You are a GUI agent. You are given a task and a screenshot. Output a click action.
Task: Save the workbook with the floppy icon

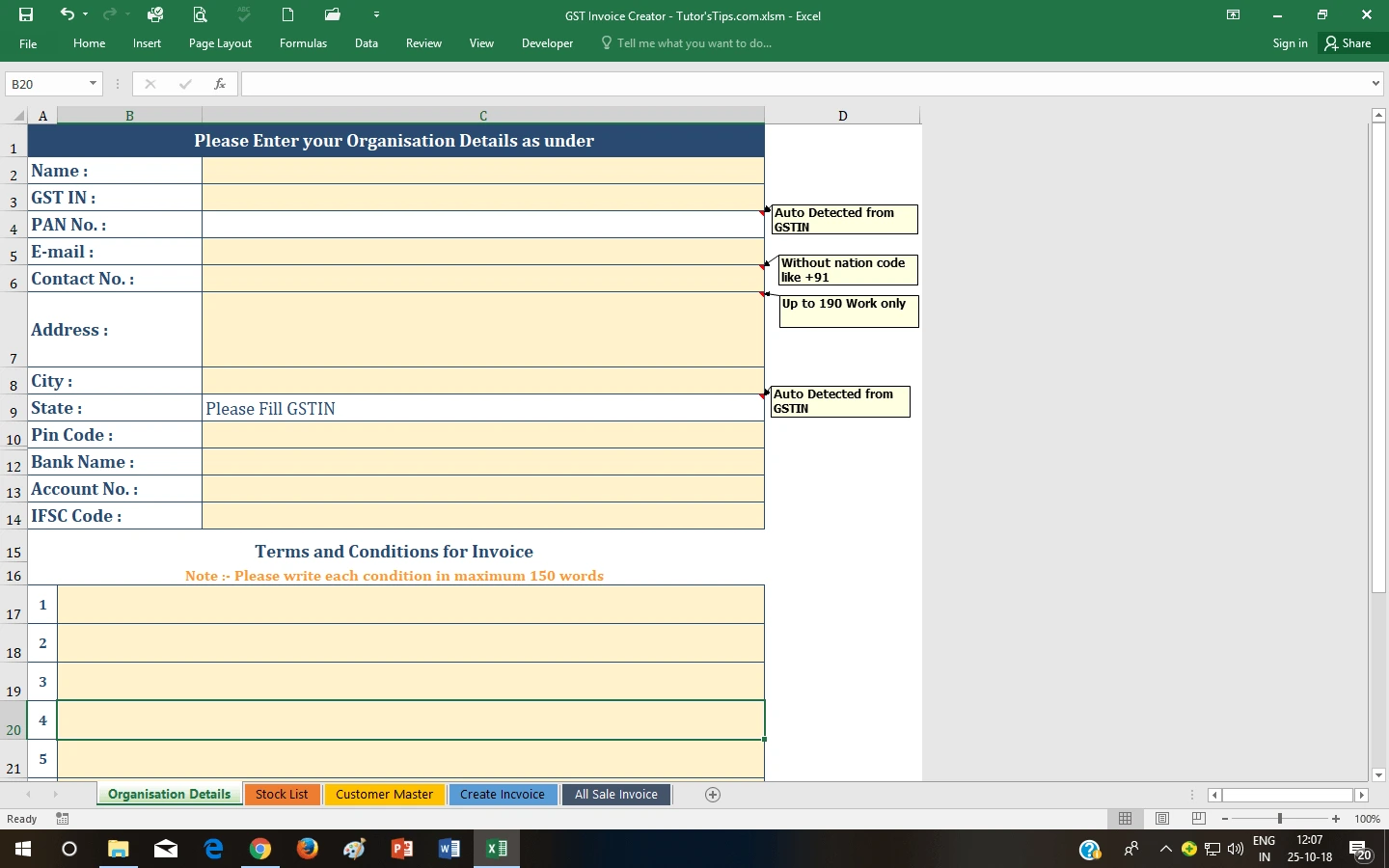pos(26,14)
